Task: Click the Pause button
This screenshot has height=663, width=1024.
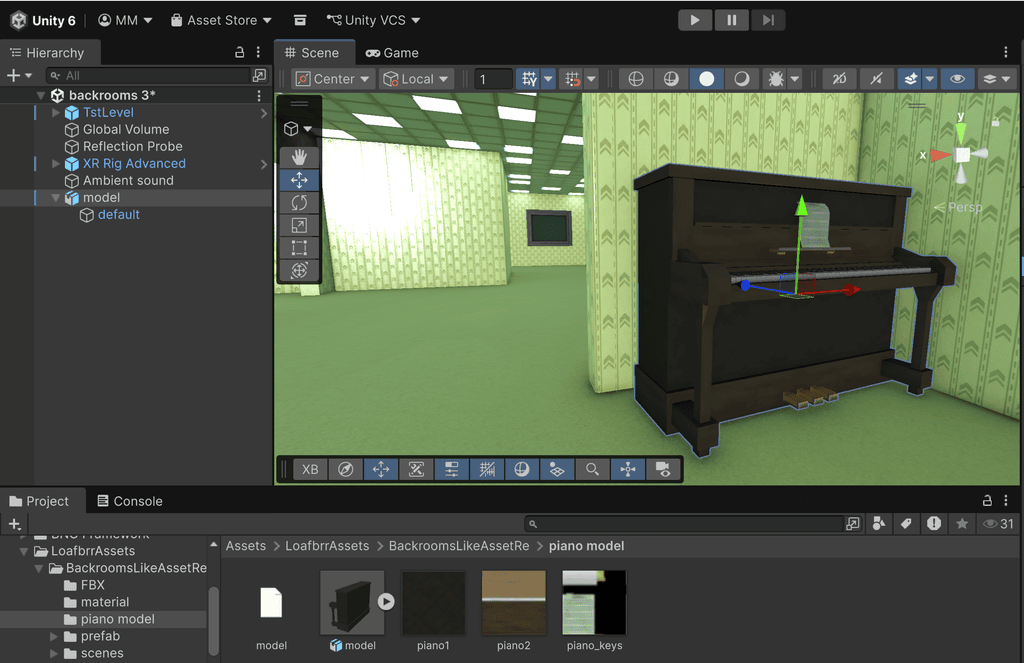Action: (731, 20)
